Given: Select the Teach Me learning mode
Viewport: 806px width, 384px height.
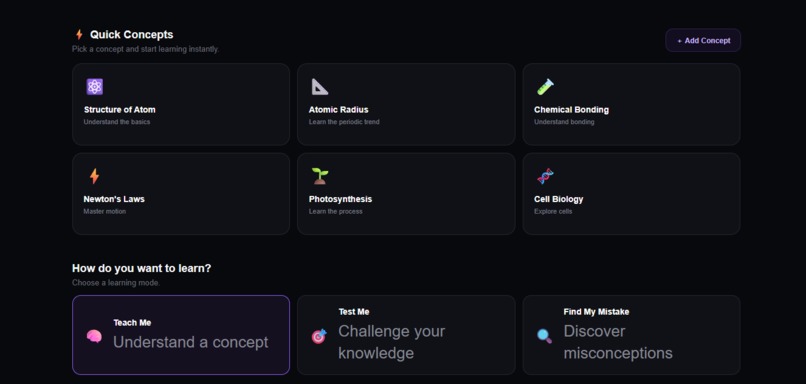Looking at the screenshot, I should 181,335.
